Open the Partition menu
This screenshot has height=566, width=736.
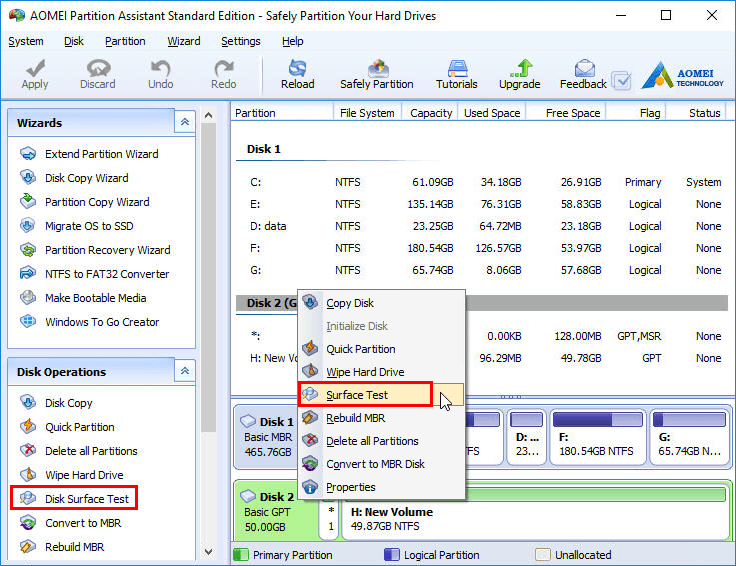(x=125, y=41)
